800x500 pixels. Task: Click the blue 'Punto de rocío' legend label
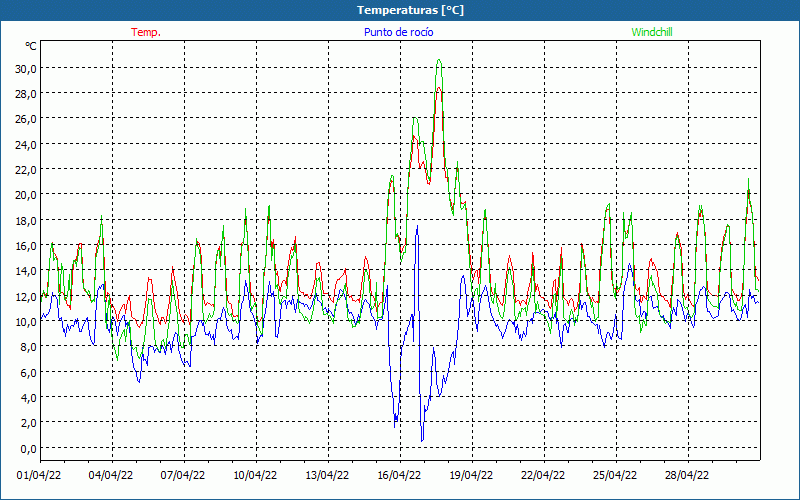[x=398, y=32]
